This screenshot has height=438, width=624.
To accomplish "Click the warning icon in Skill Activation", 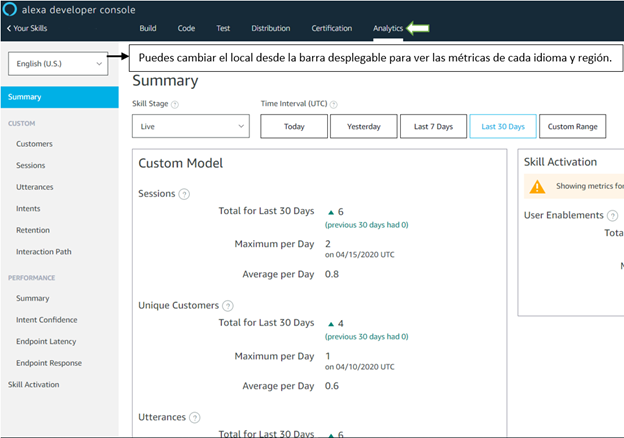I will click(x=537, y=186).
